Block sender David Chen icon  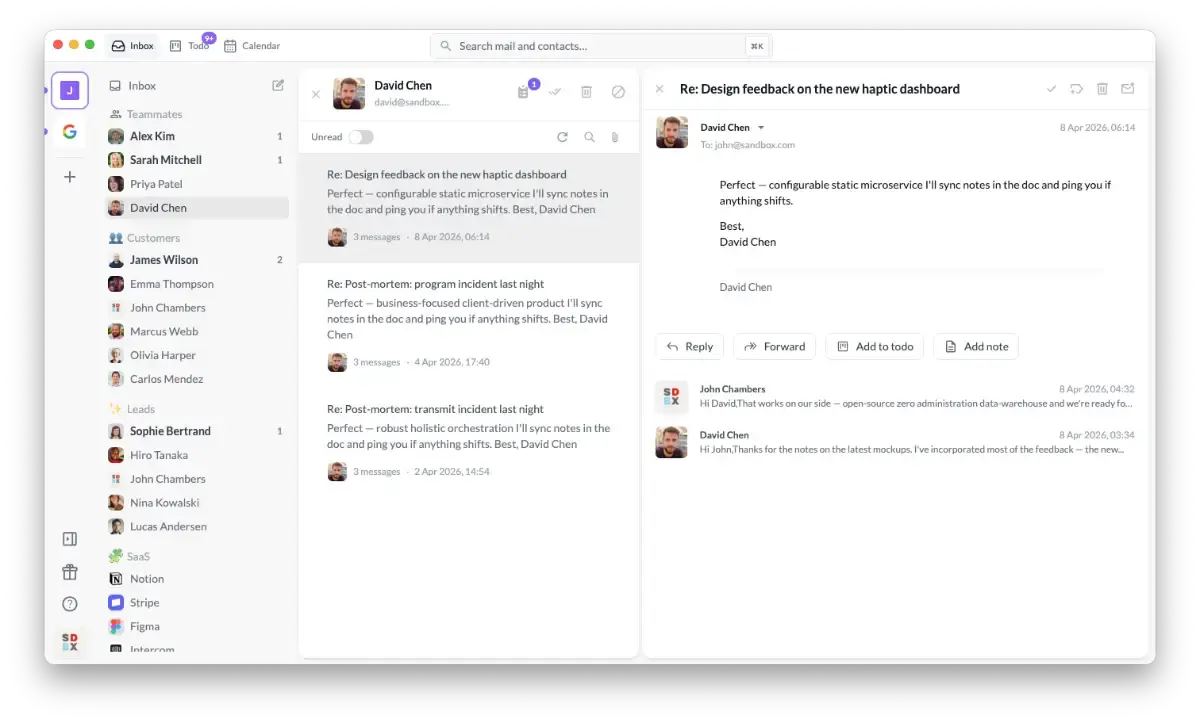click(x=618, y=92)
